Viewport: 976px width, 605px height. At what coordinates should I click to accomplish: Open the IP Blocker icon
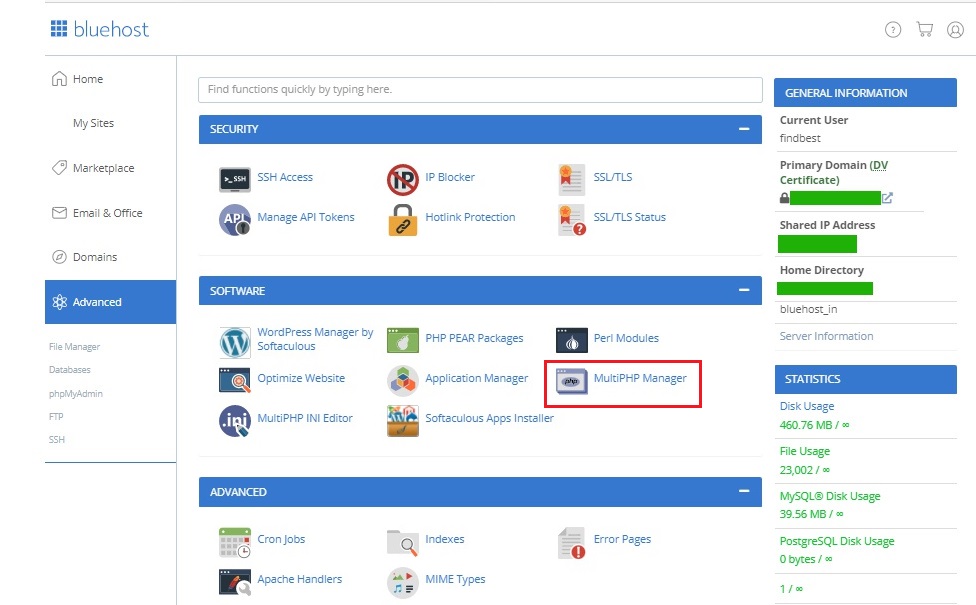click(403, 179)
